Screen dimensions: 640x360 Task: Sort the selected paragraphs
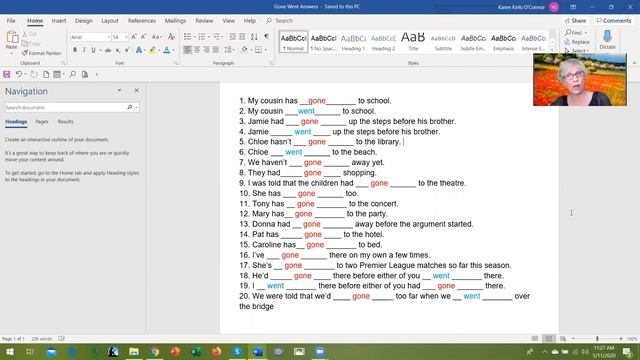click(x=254, y=37)
